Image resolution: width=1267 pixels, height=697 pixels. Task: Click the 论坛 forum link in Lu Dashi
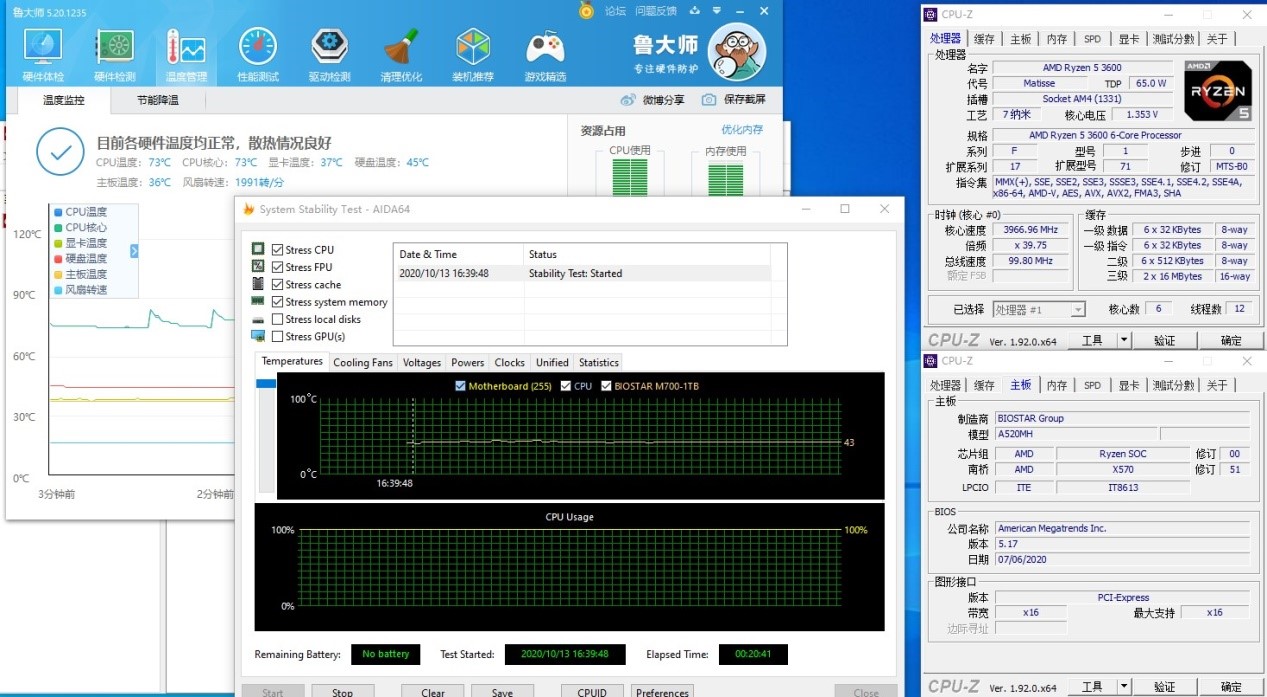615,11
